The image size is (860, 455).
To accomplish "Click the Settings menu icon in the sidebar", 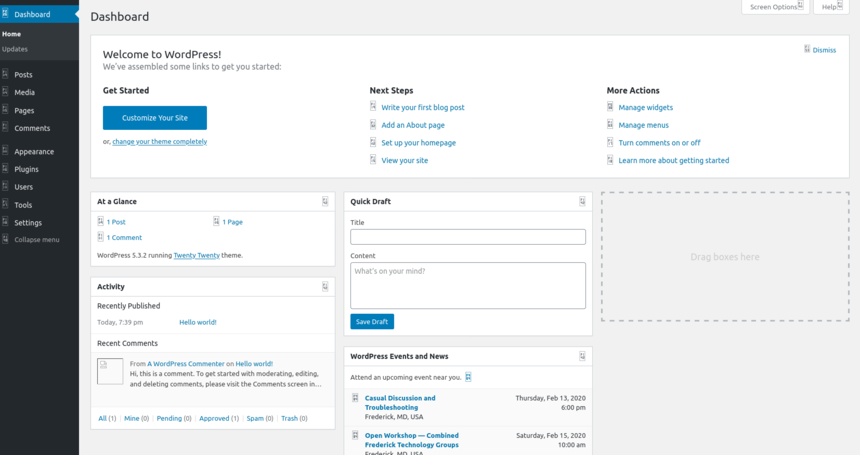I will (5, 221).
